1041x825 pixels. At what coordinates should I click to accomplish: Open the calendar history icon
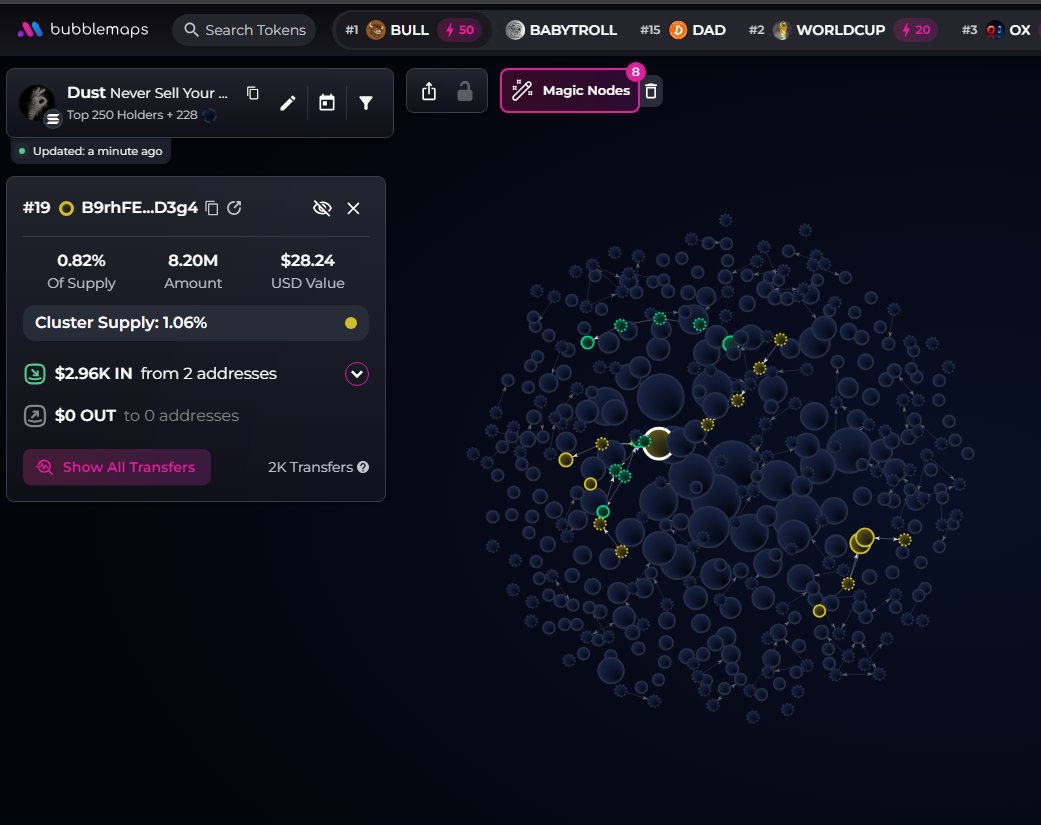(x=327, y=103)
